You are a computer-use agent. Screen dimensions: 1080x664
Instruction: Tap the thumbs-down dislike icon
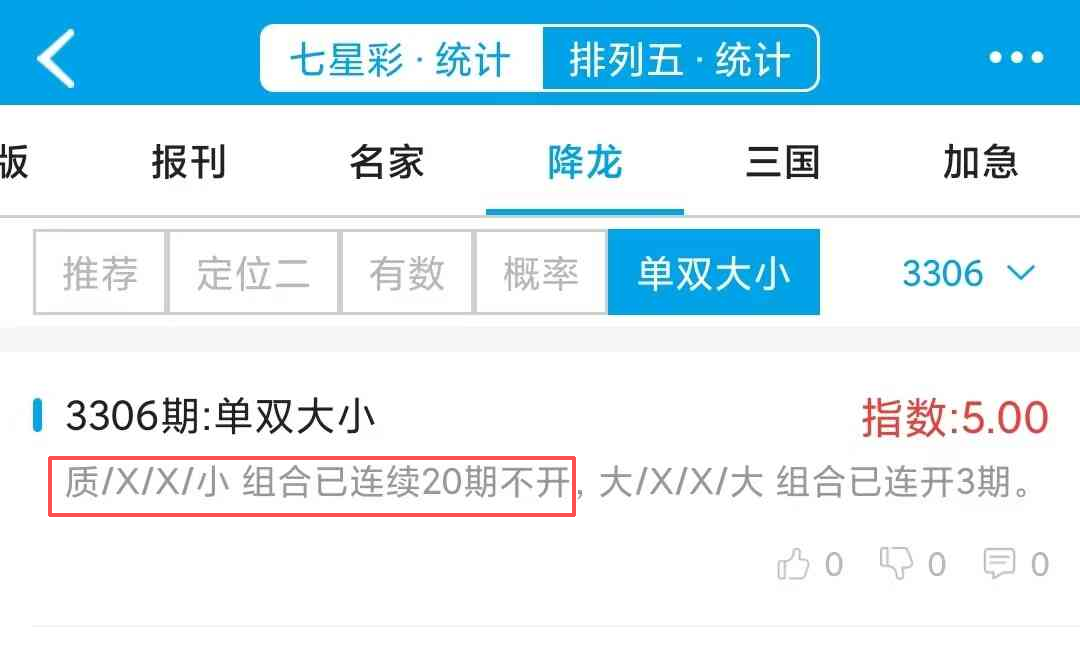click(896, 563)
